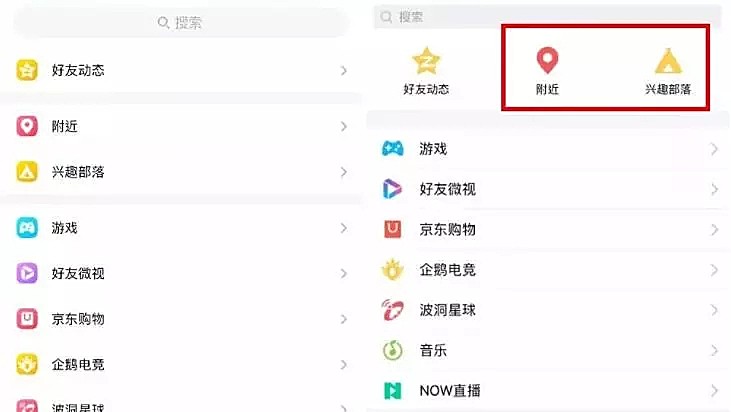The height and width of the screenshot is (412, 731).
Task: Focus the 搜索 search field in the left panel
Action: (181, 22)
